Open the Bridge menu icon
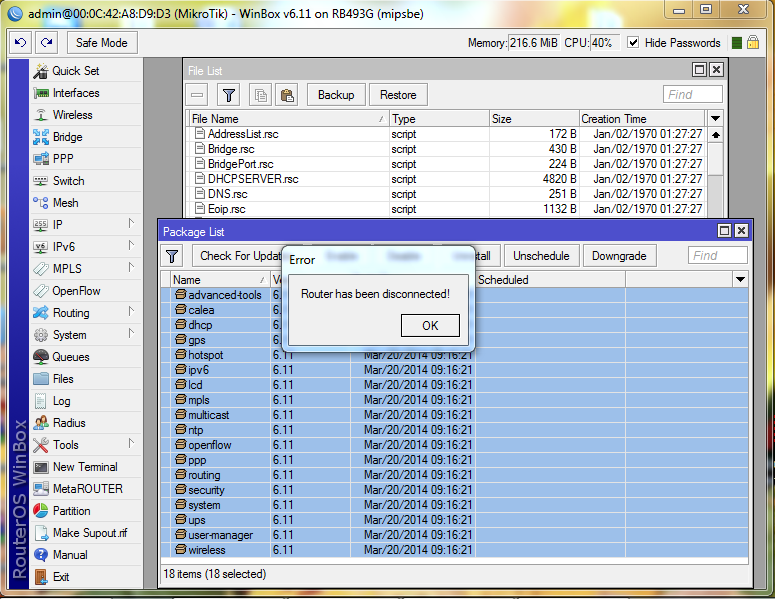Screen dimensions: 775x599 pyautogui.click(x=41, y=137)
